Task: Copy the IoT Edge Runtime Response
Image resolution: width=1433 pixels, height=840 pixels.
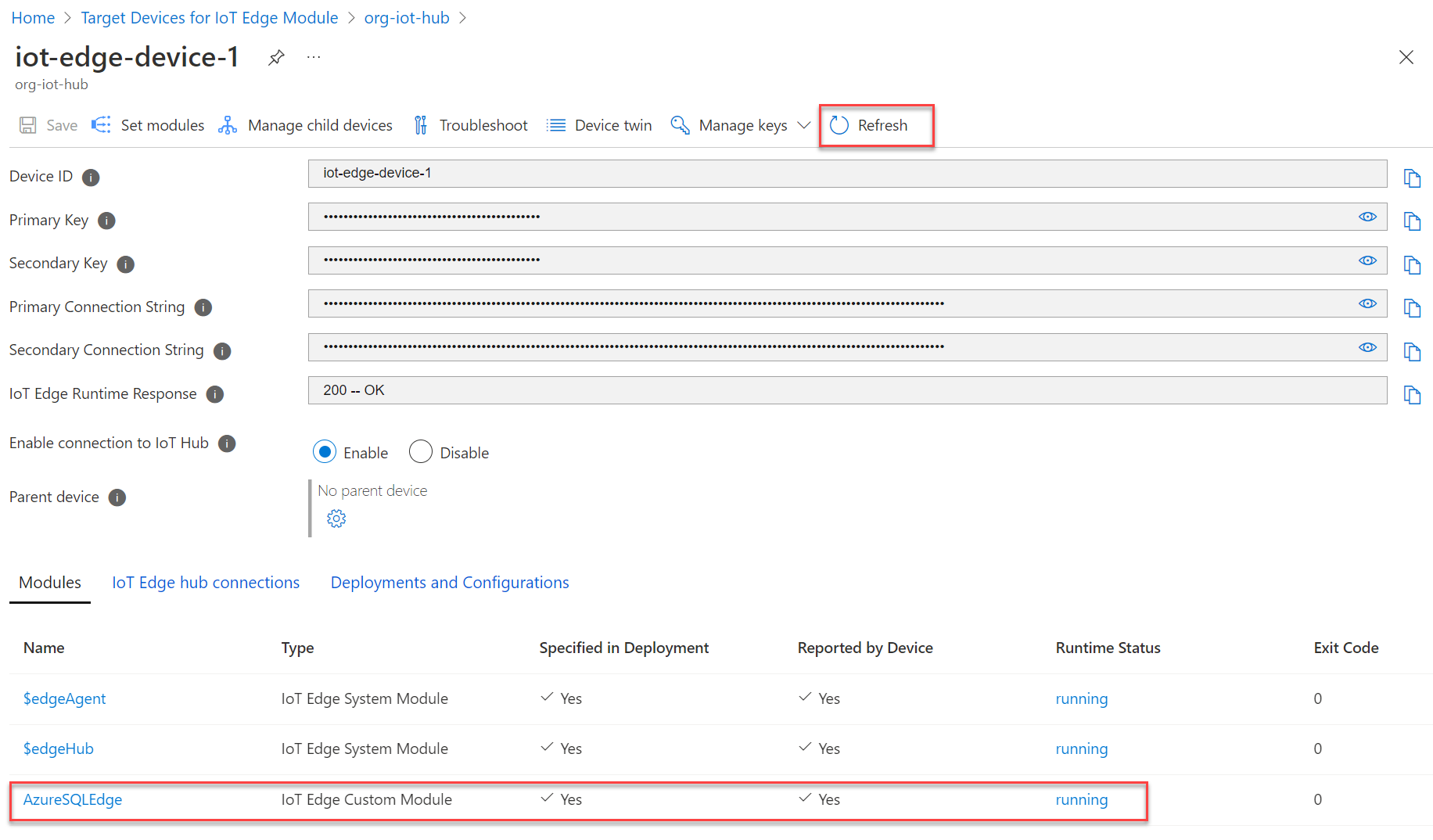Action: pyautogui.click(x=1412, y=395)
